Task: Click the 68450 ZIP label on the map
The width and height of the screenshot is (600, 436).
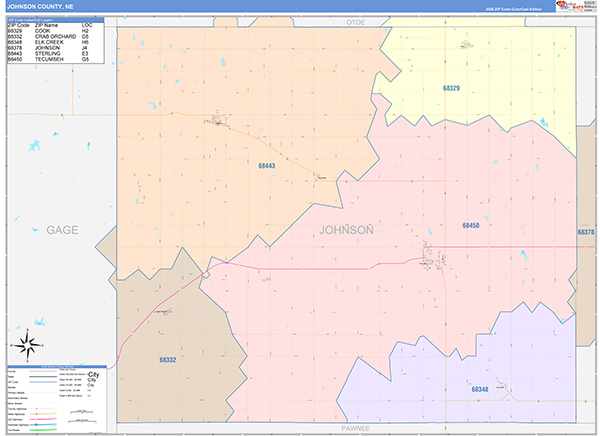Action: pos(471,225)
